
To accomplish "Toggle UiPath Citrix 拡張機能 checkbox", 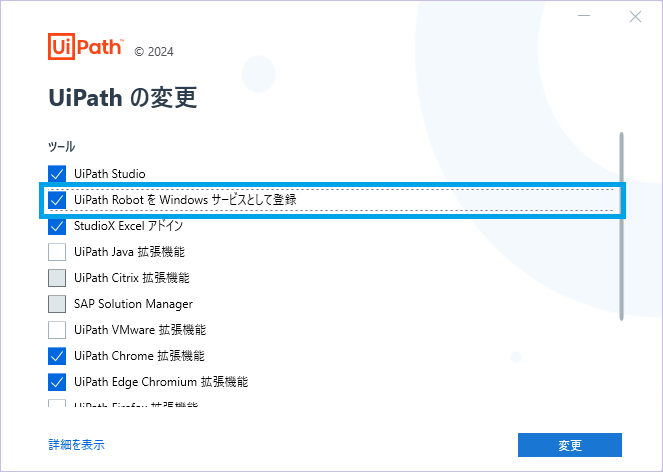I will tap(57, 278).
